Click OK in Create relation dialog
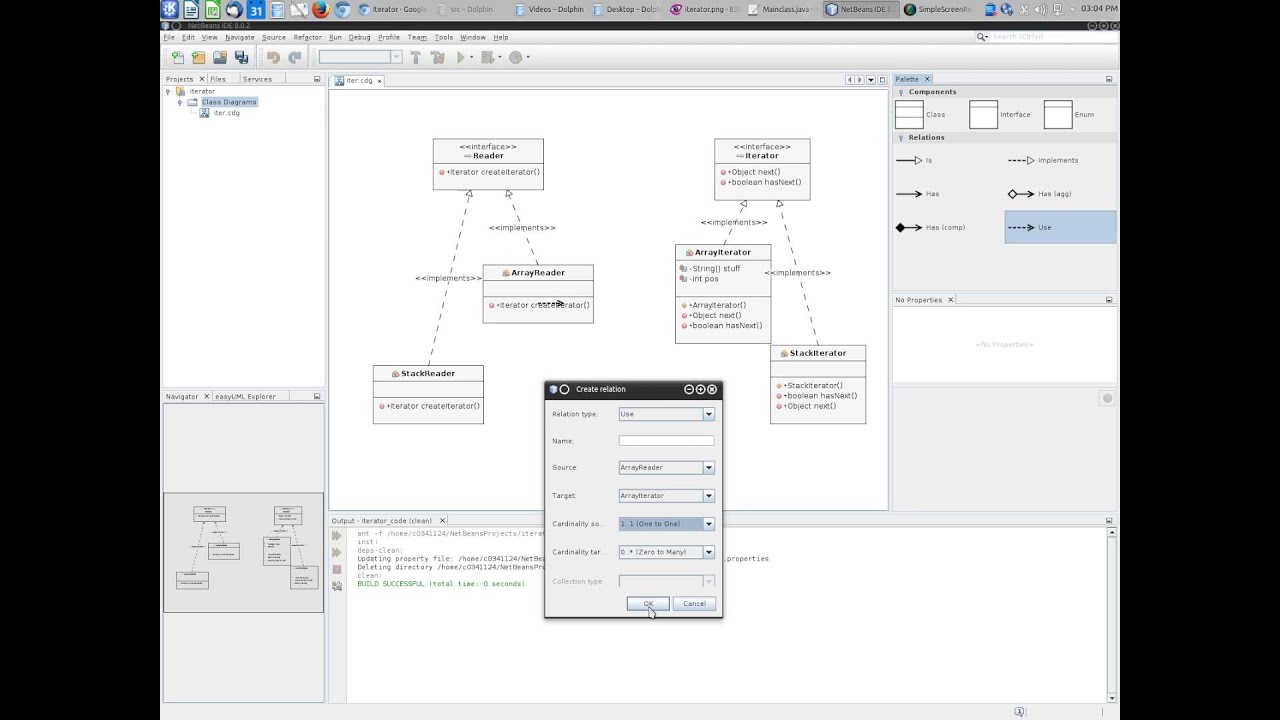The image size is (1280, 720). click(x=648, y=604)
